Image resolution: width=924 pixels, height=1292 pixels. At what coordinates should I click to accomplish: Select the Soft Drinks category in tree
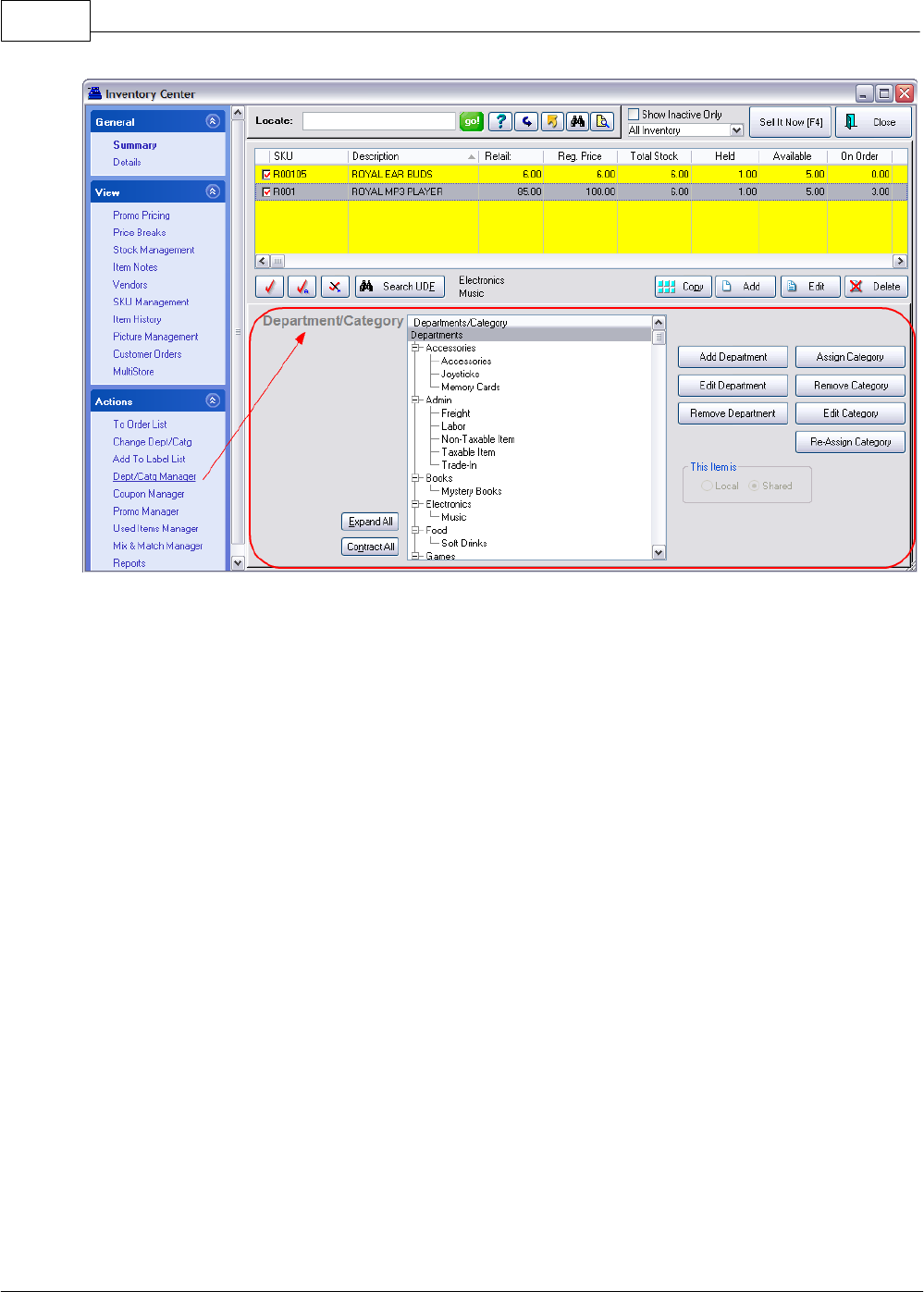(x=463, y=543)
